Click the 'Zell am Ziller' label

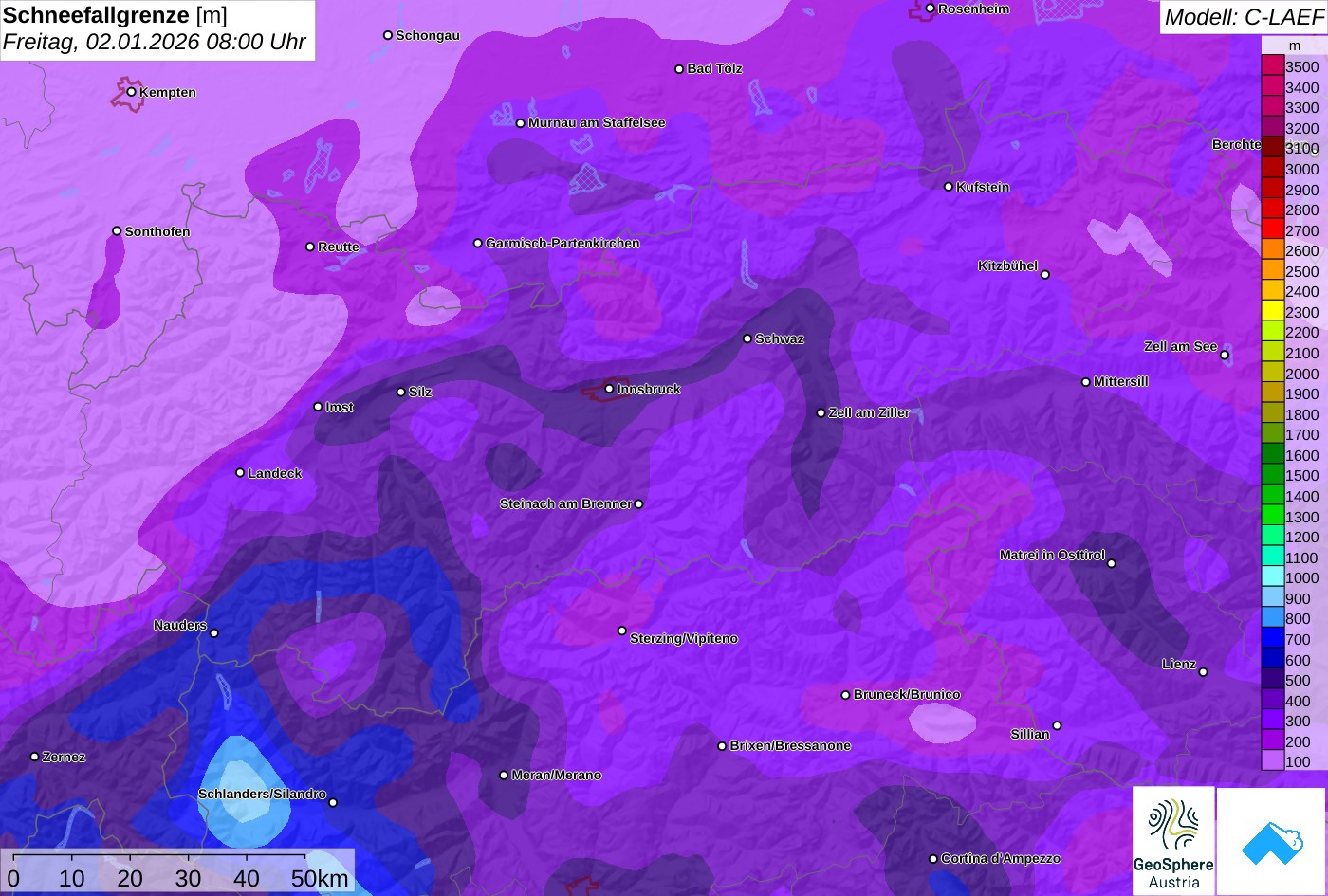tap(869, 412)
